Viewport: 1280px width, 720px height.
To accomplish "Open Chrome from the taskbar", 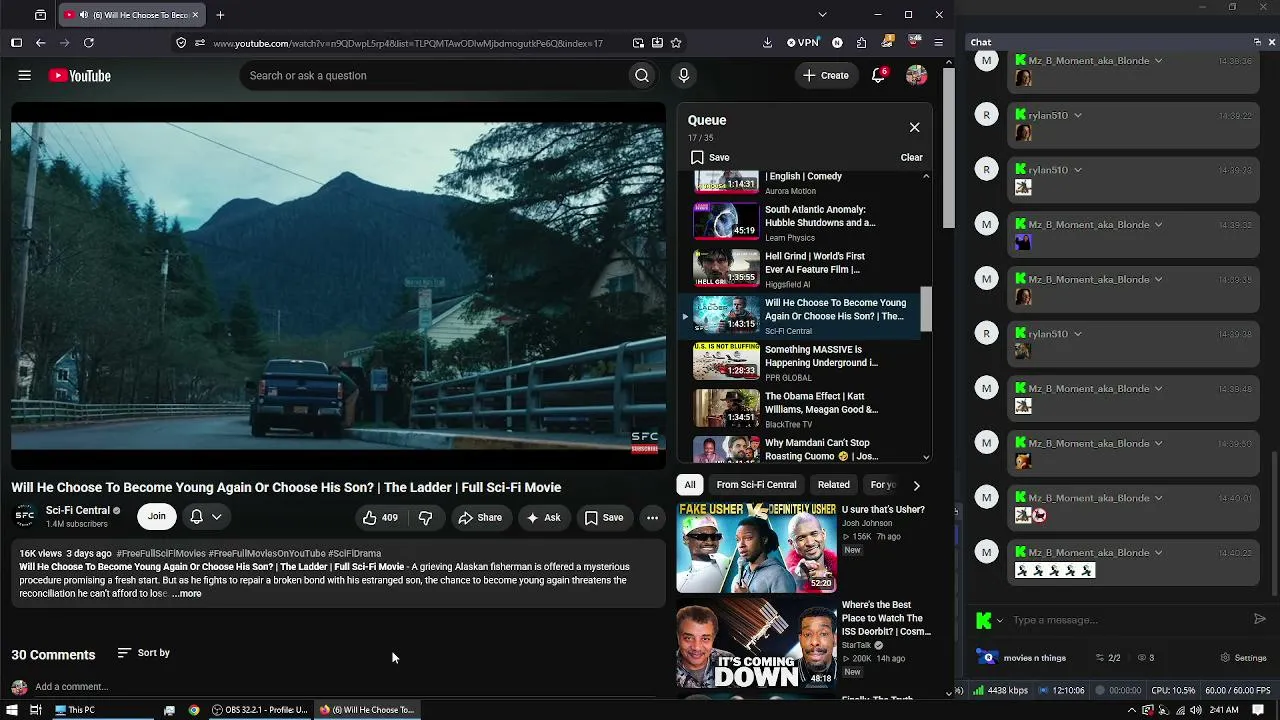I will click(x=194, y=710).
